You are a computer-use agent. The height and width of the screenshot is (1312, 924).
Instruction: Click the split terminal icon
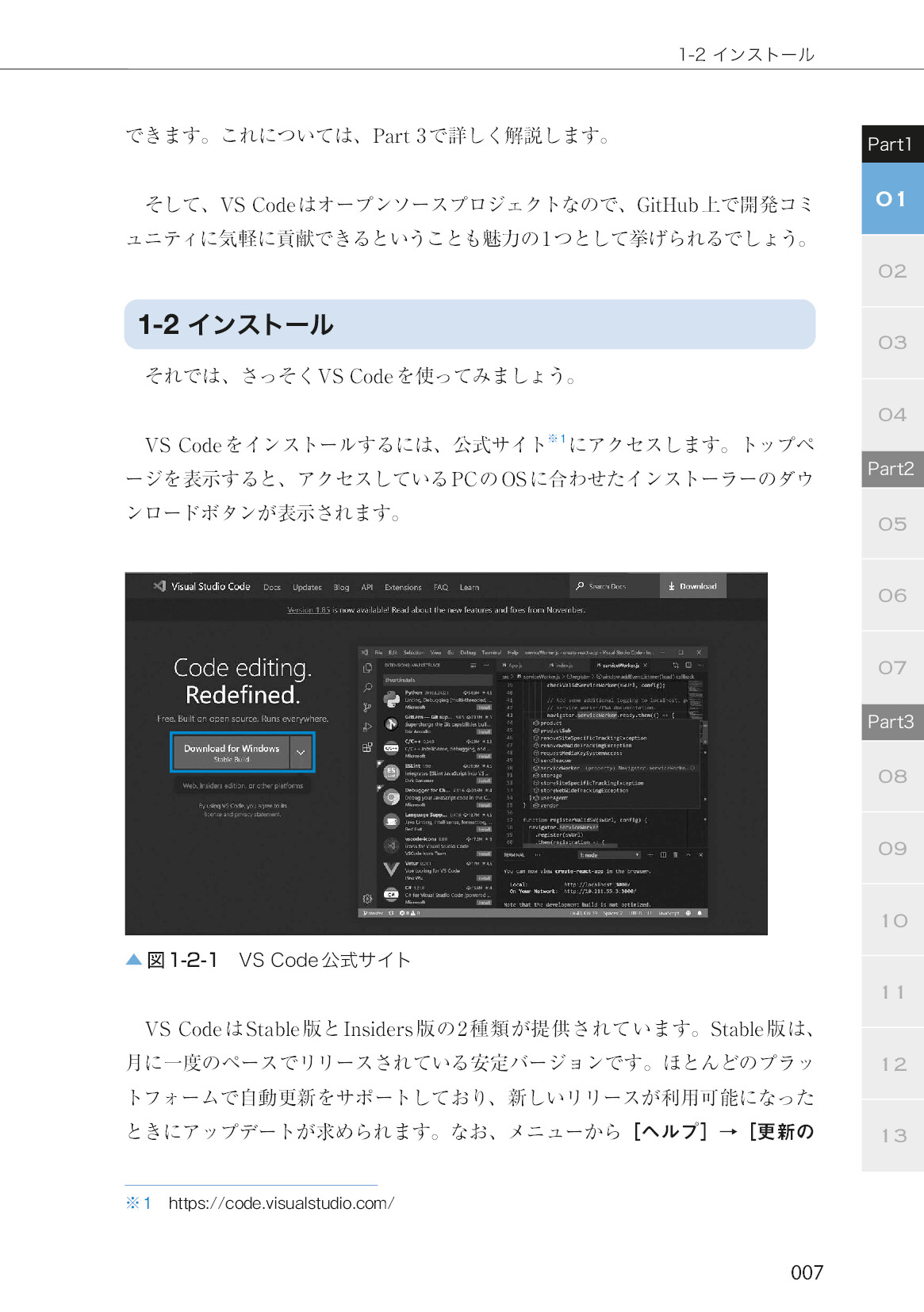663,855
